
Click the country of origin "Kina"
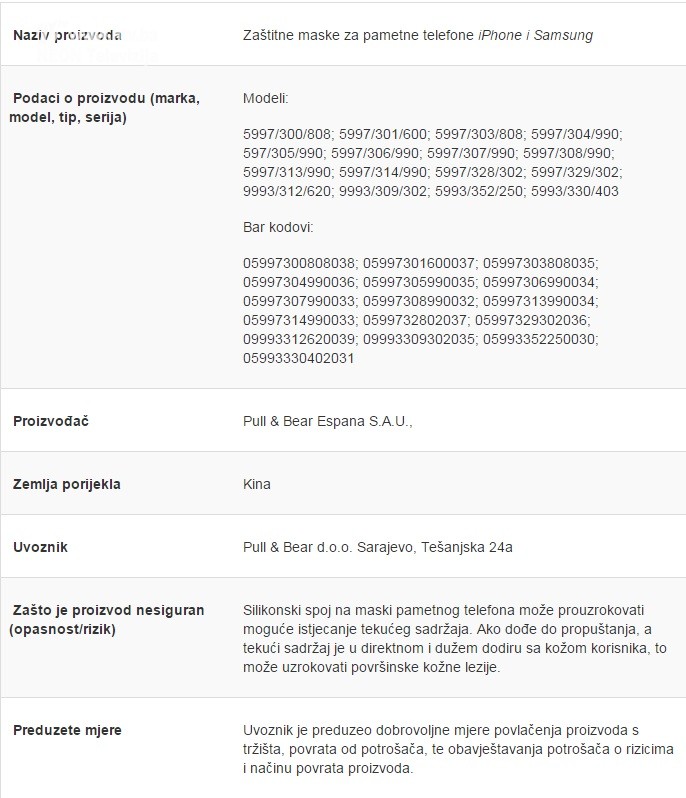(257, 484)
